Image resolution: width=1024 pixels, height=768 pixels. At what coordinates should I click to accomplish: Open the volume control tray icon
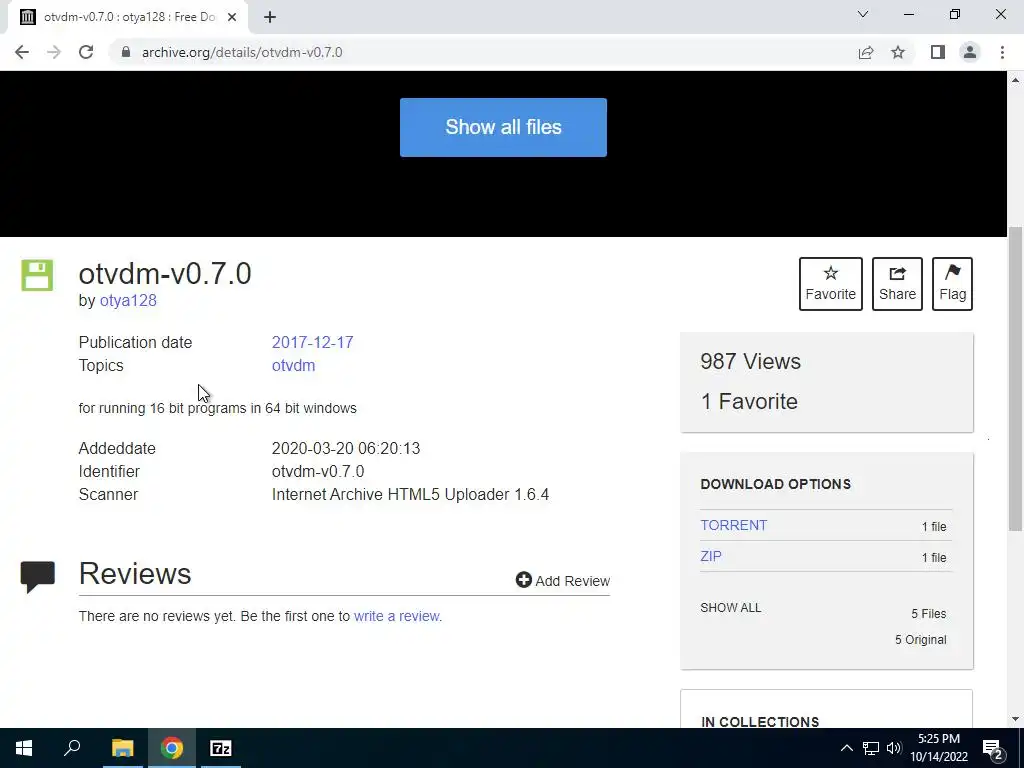click(x=894, y=748)
